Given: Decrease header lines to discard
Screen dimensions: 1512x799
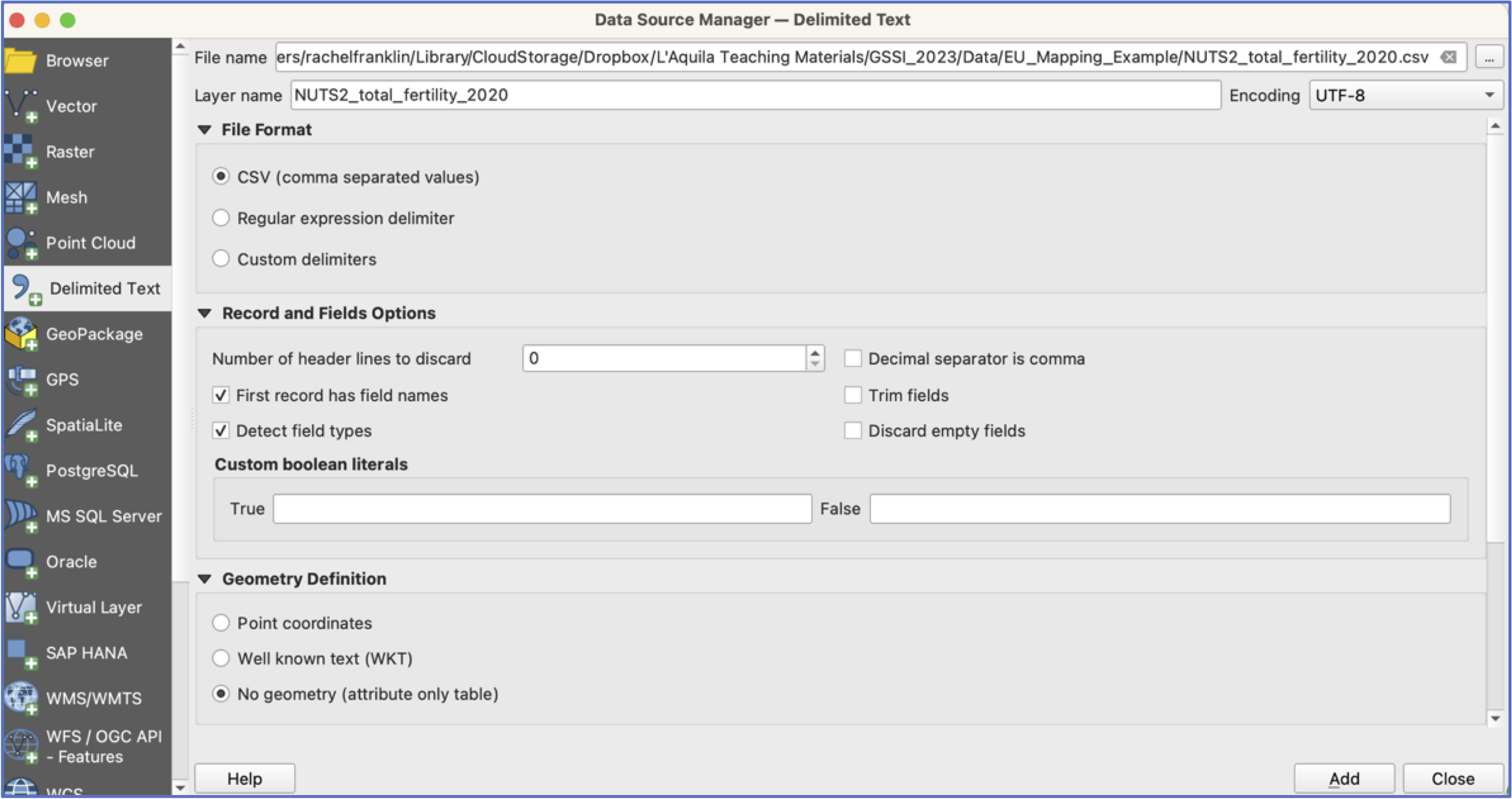Looking at the screenshot, I should click(x=815, y=364).
